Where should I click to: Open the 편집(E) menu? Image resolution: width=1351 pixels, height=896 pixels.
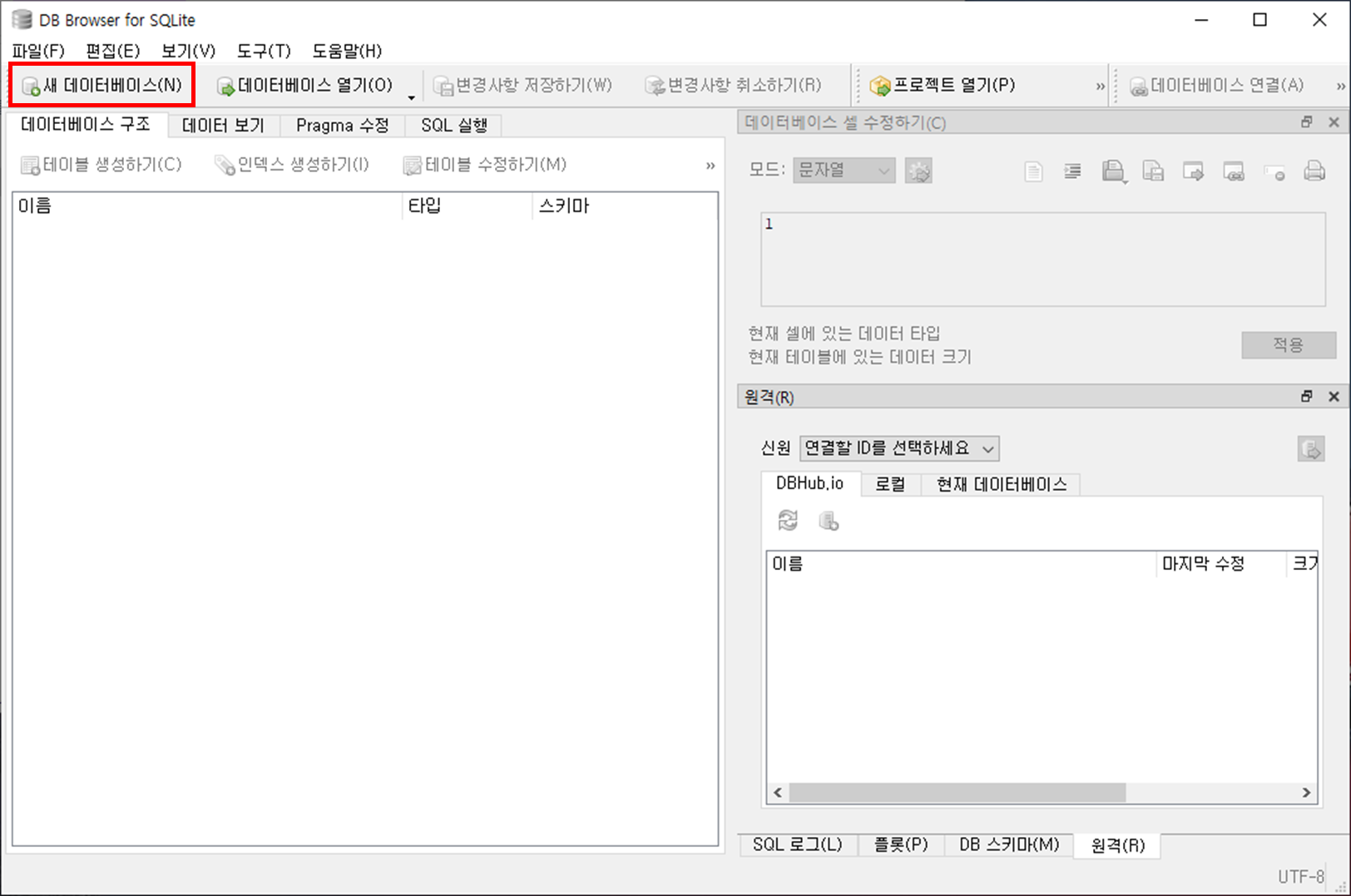tap(113, 51)
